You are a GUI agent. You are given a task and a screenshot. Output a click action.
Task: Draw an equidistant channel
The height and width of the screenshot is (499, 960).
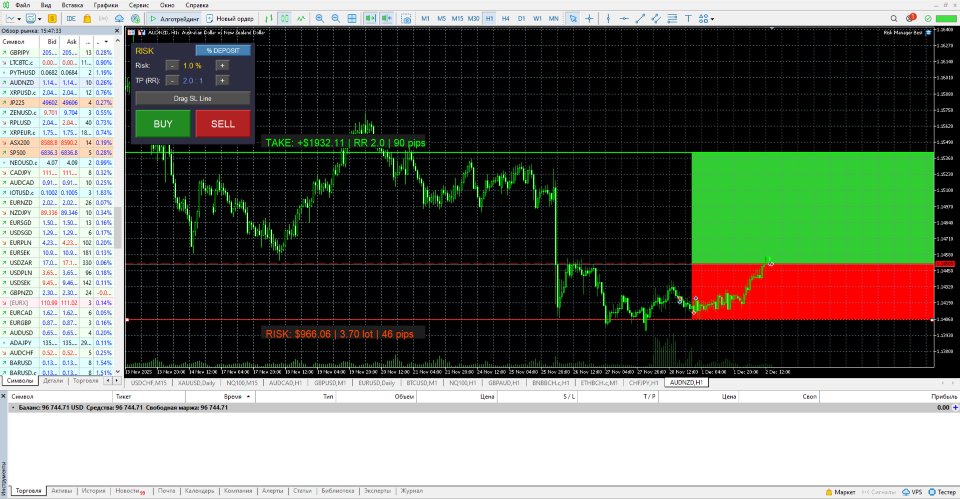(656, 18)
